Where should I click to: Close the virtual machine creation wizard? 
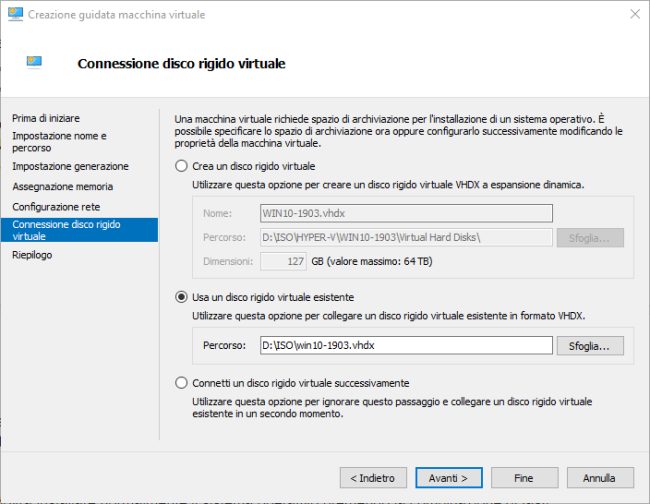(635, 14)
